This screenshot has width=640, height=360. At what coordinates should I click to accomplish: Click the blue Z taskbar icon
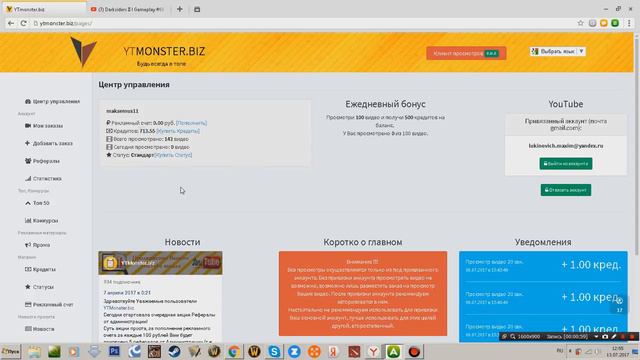(x=294, y=351)
